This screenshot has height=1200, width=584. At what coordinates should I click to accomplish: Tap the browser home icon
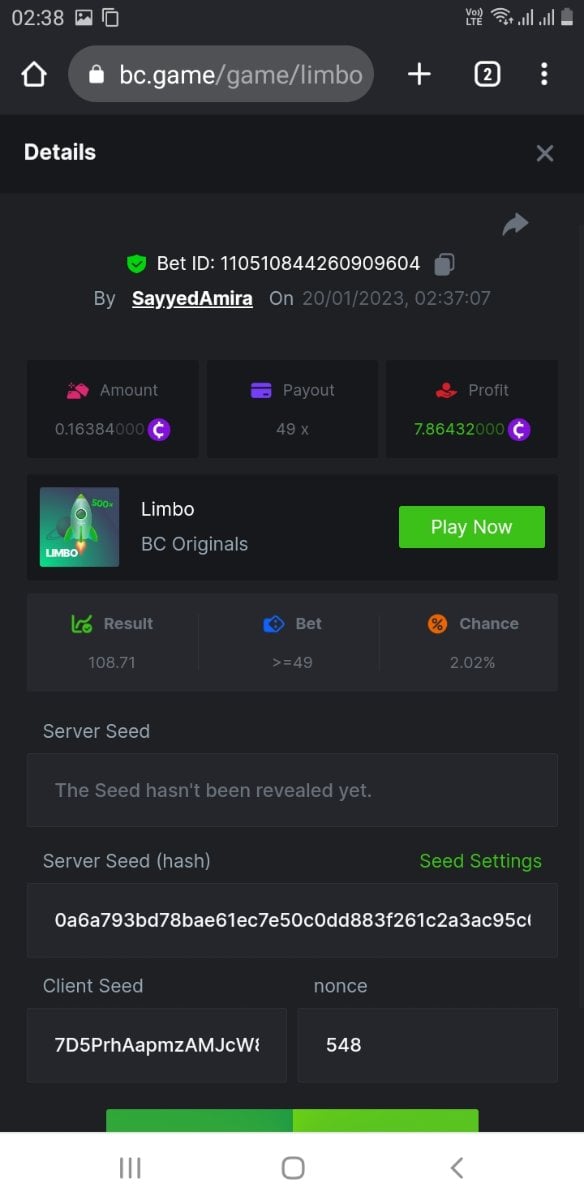coord(34,74)
